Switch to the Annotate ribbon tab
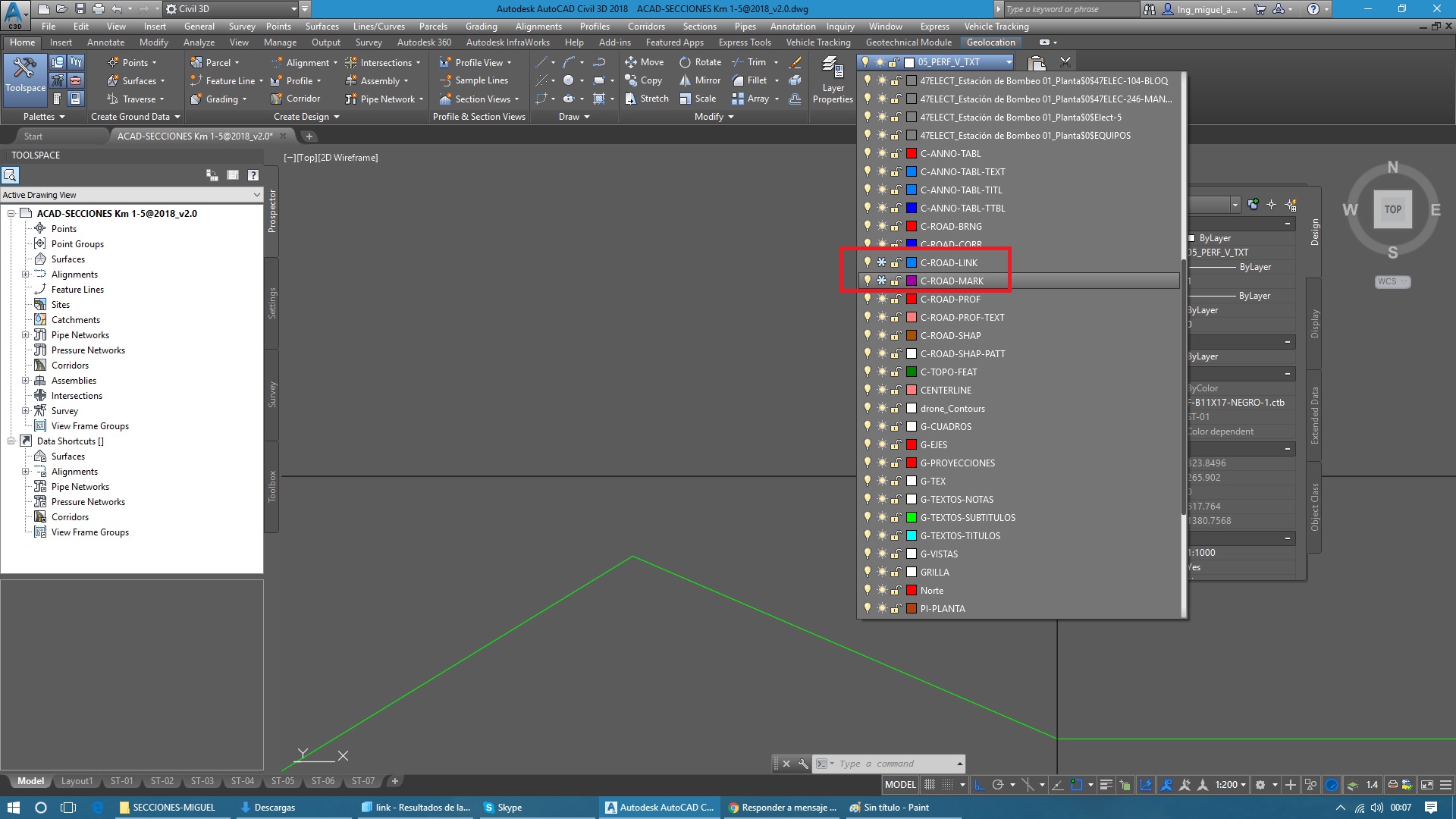The height and width of the screenshot is (819, 1456). click(x=105, y=42)
